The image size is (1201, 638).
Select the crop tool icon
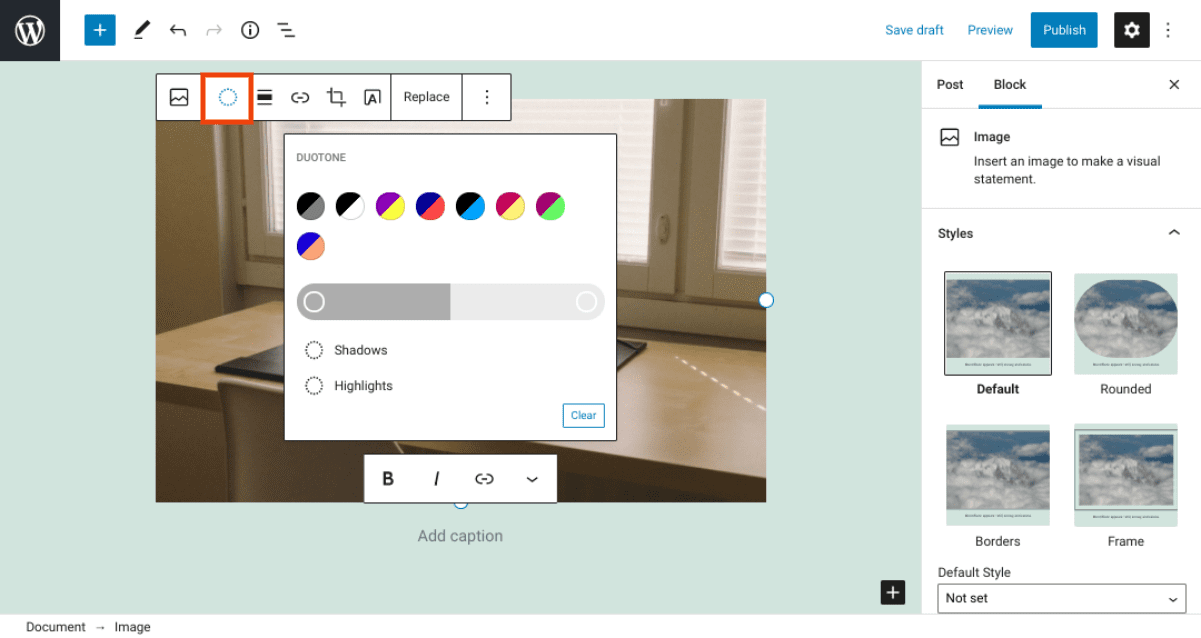[x=336, y=97]
